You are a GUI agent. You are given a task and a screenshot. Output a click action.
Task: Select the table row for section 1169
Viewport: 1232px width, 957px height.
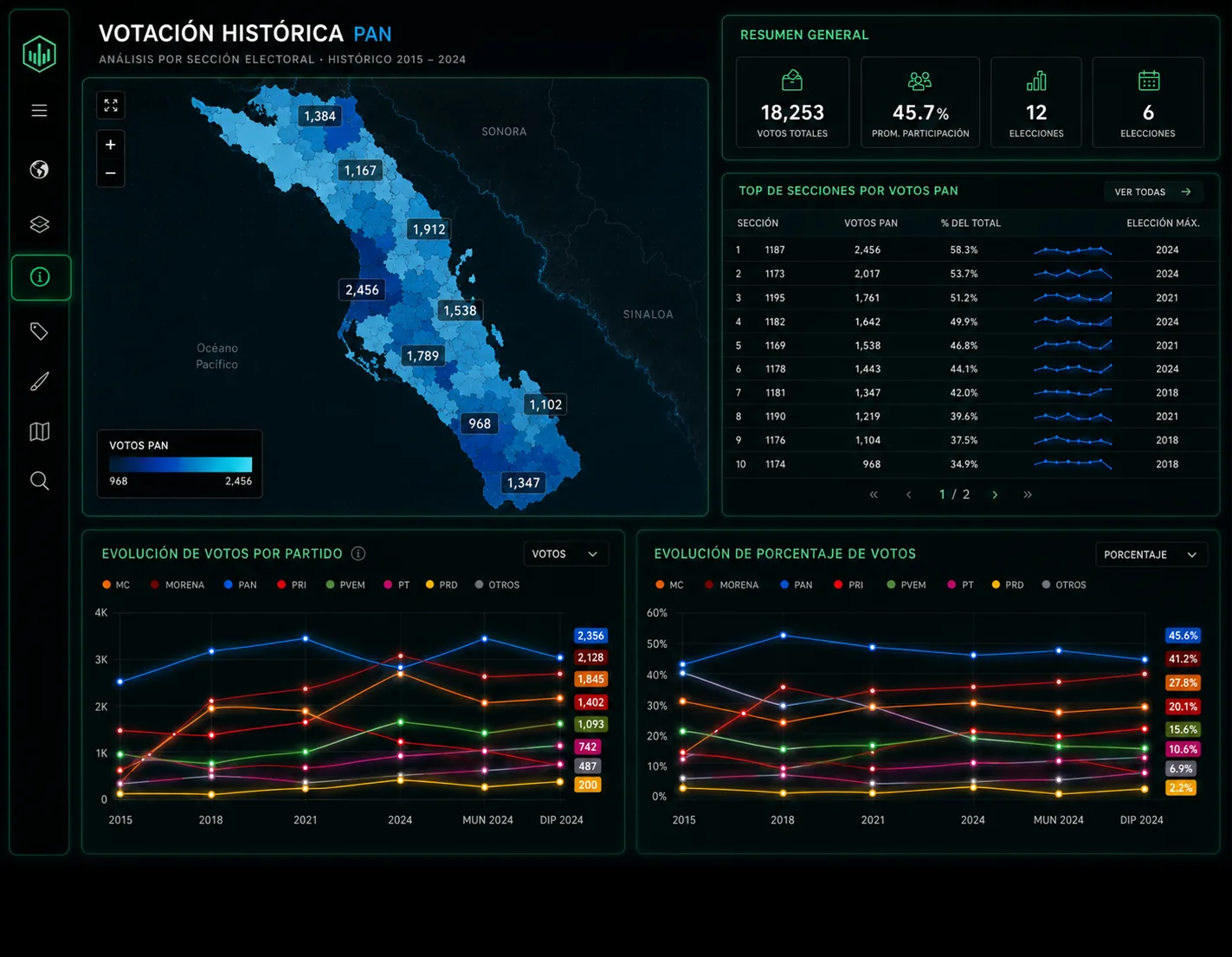(x=971, y=346)
